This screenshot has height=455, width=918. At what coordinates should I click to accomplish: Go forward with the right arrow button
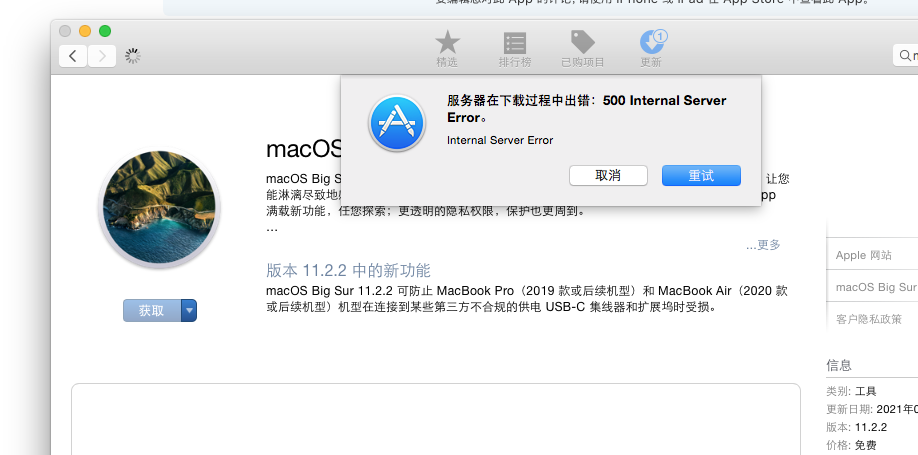(x=101, y=56)
